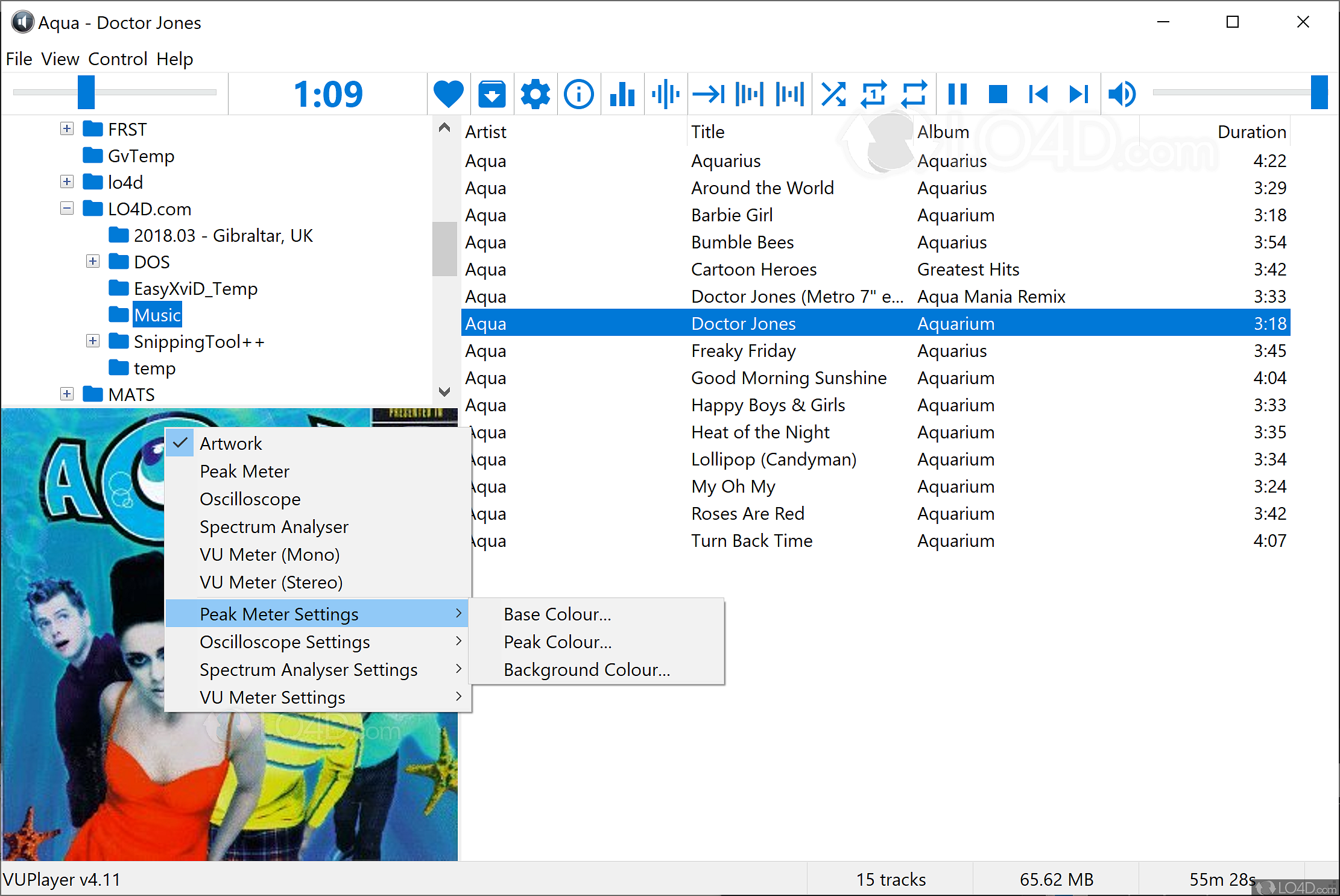Switch visualization to Oscilloscope
Screen dimensions: 1340x896
[250, 499]
